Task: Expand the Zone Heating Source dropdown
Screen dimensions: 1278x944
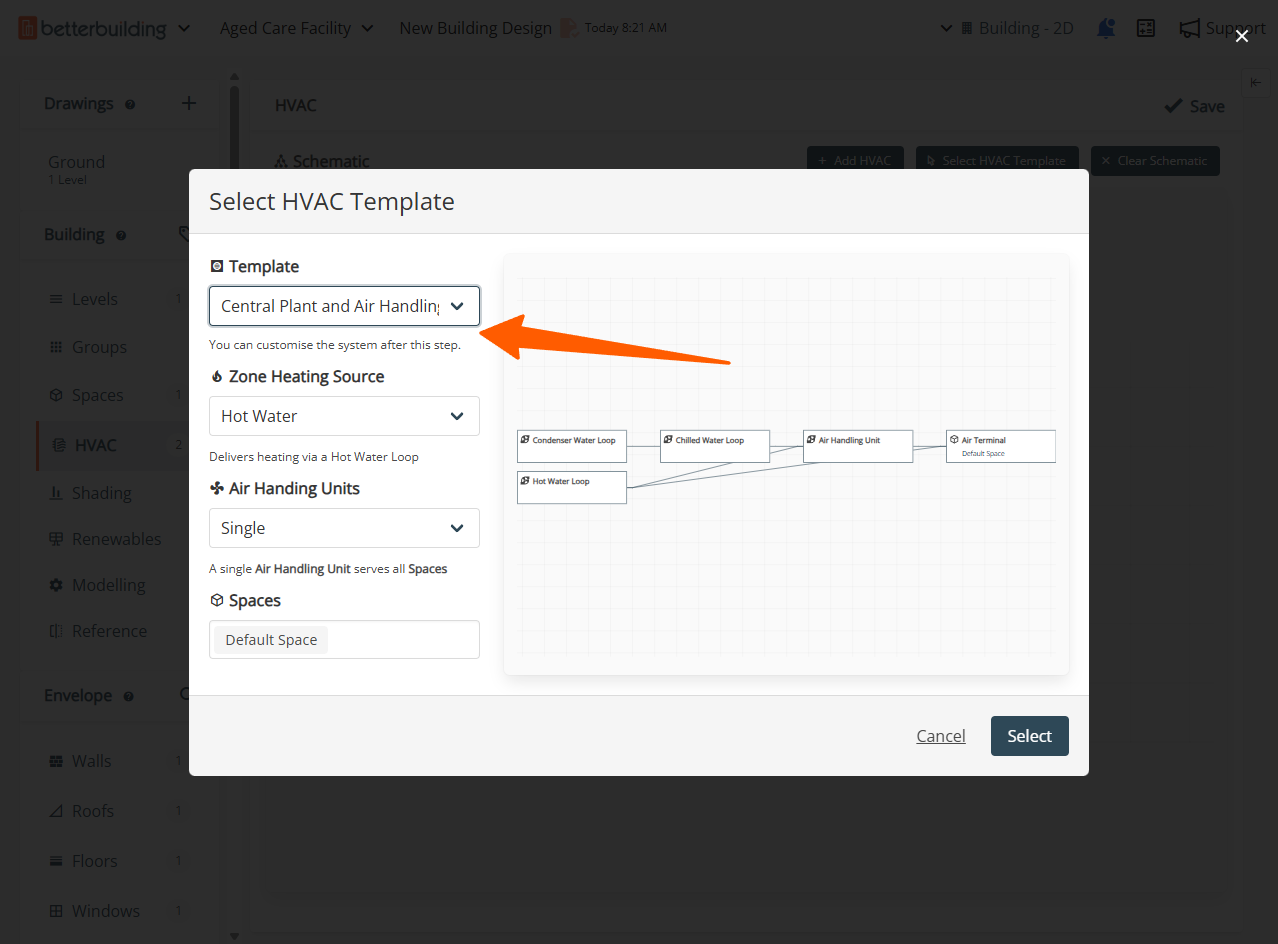Action: click(x=343, y=416)
